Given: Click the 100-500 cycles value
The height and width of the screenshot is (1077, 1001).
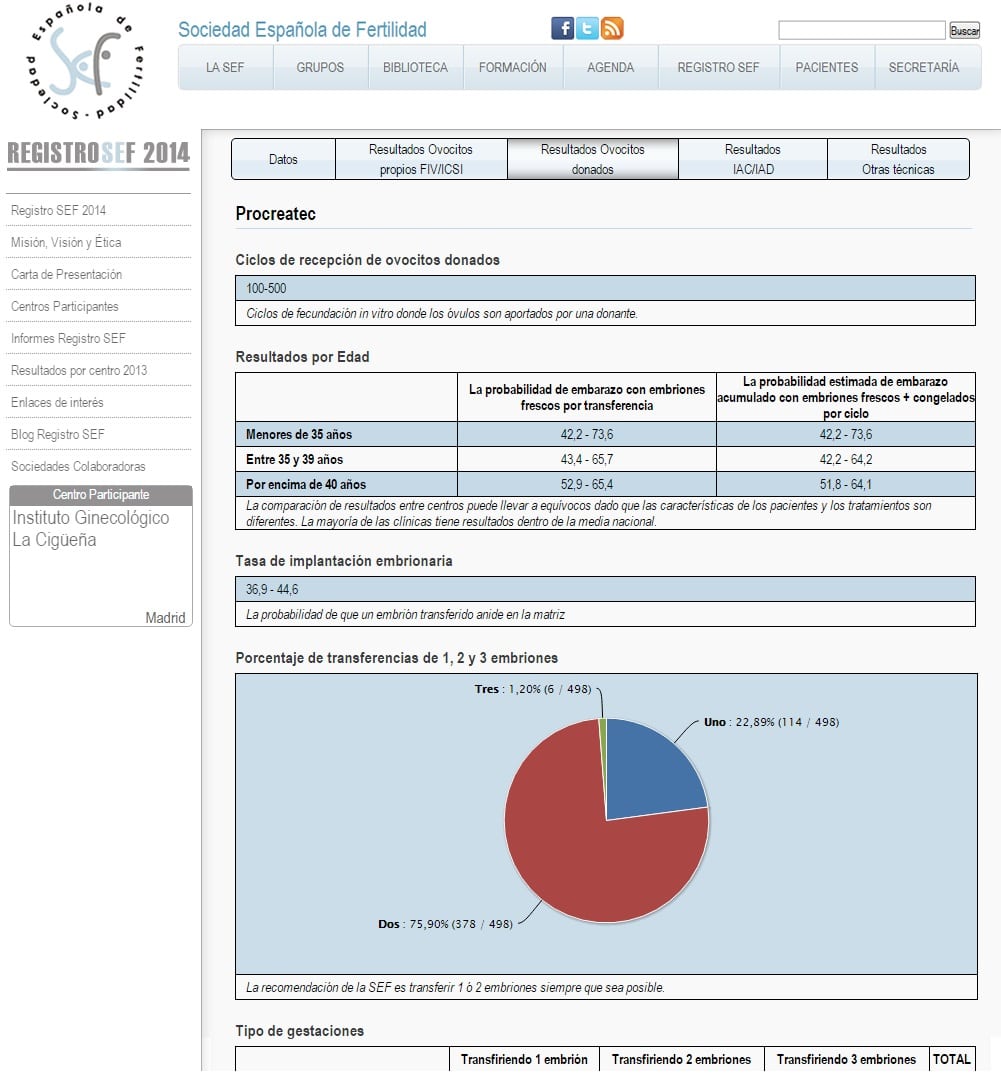Looking at the screenshot, I should [x=267, y=288].
